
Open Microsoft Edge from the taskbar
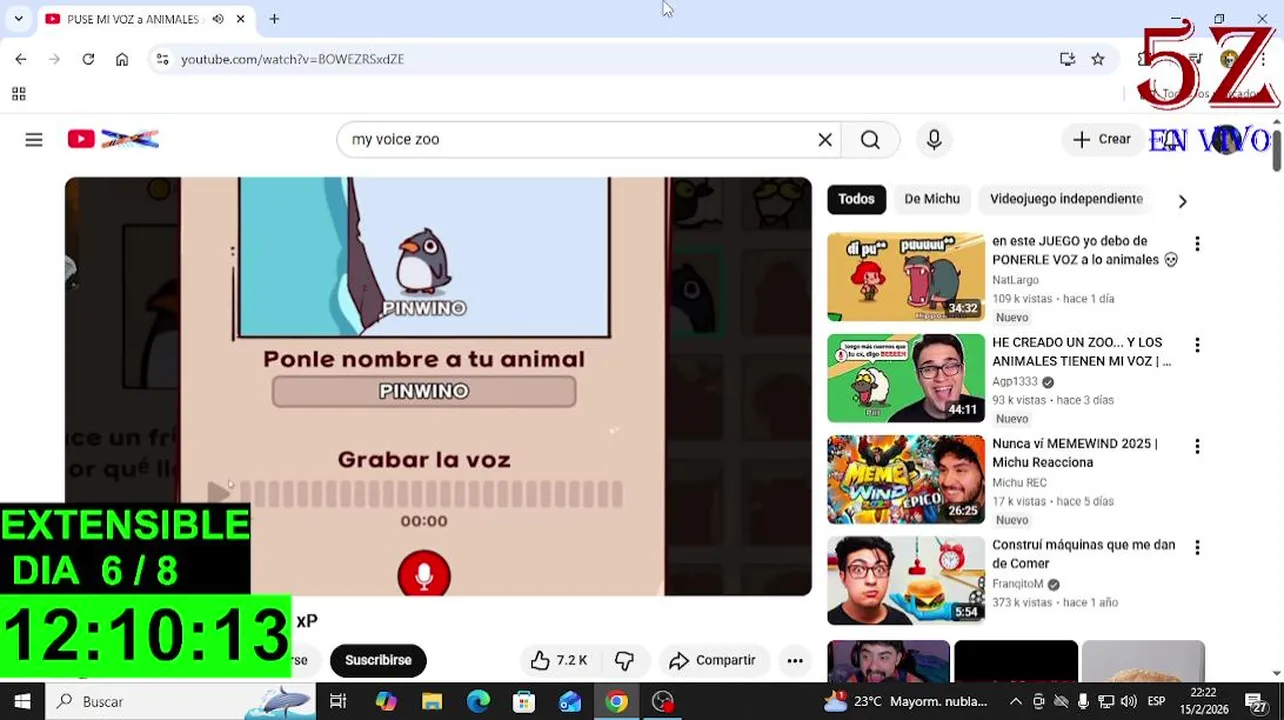click(478, 702)
